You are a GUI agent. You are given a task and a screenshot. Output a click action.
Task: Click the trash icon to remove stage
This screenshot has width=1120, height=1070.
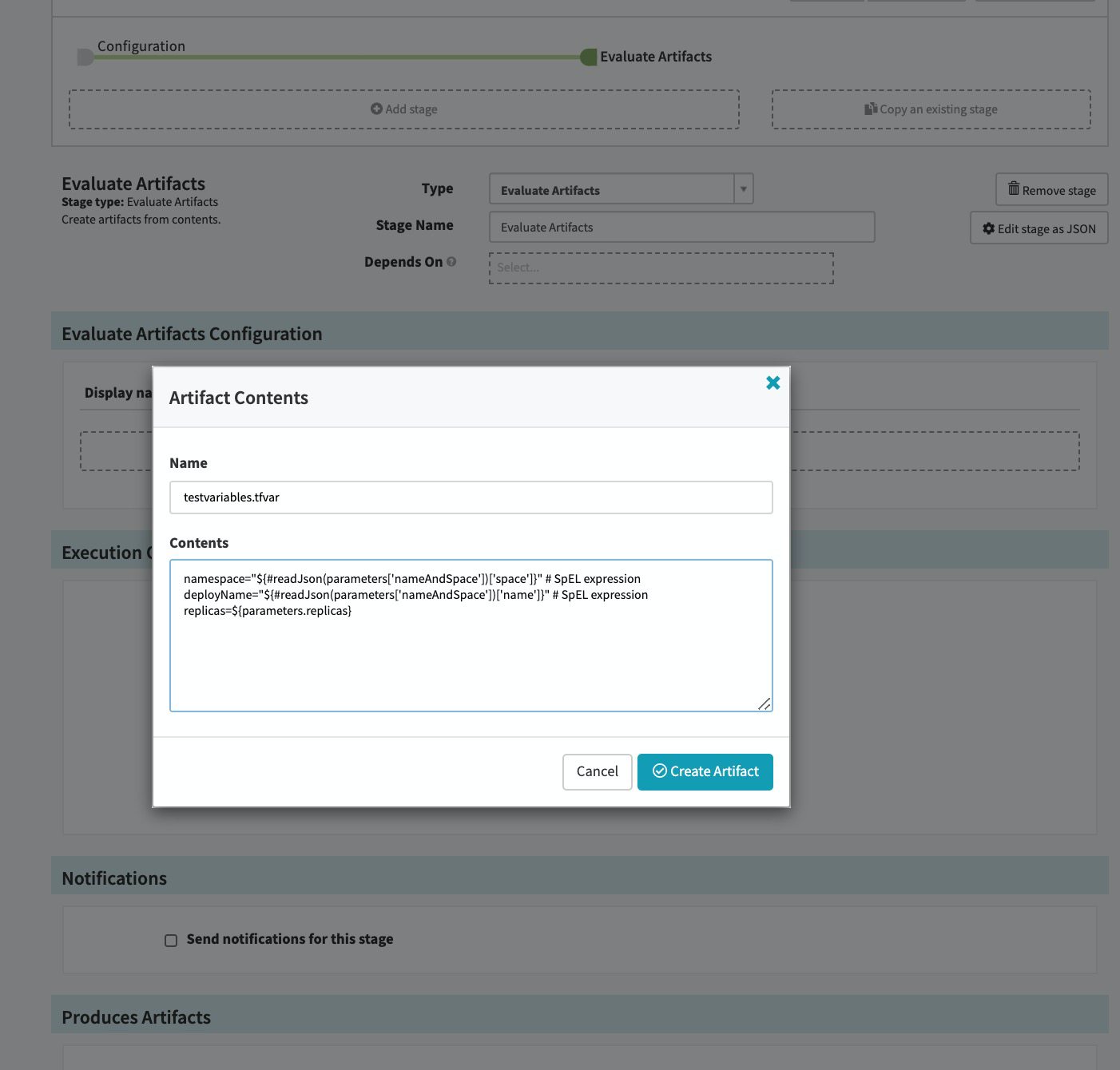[x=1014, y=189]
